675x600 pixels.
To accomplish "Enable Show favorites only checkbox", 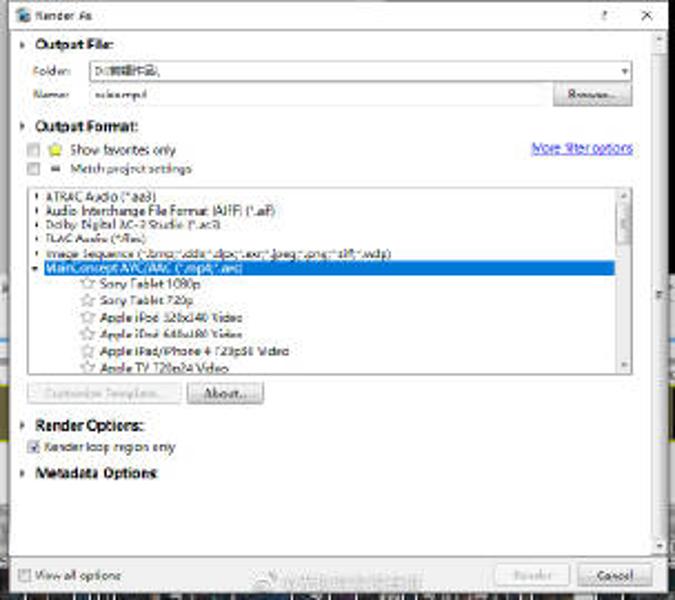I will click(34, 150).
